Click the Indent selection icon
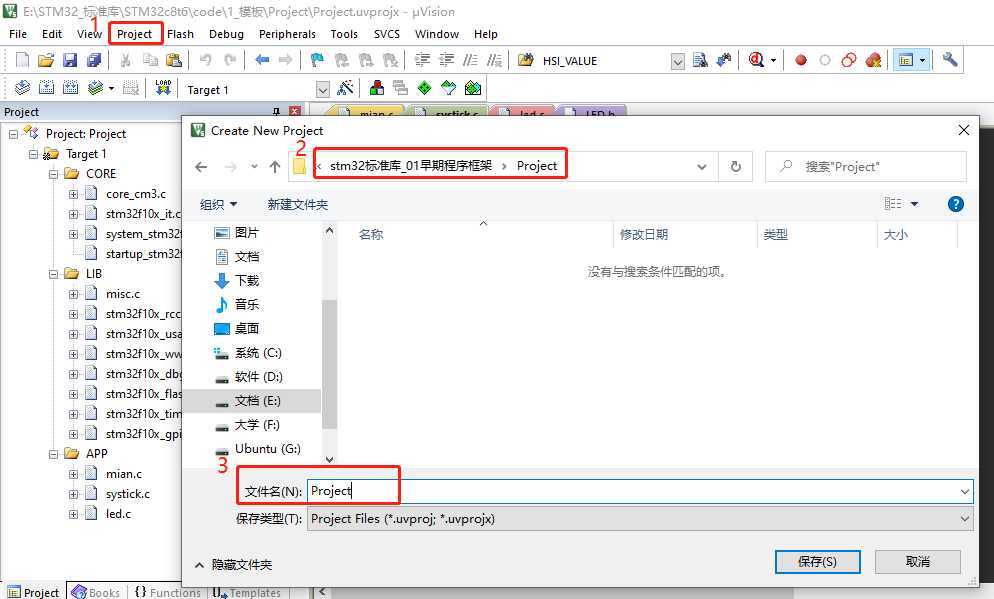 click(x=422, y=60)
